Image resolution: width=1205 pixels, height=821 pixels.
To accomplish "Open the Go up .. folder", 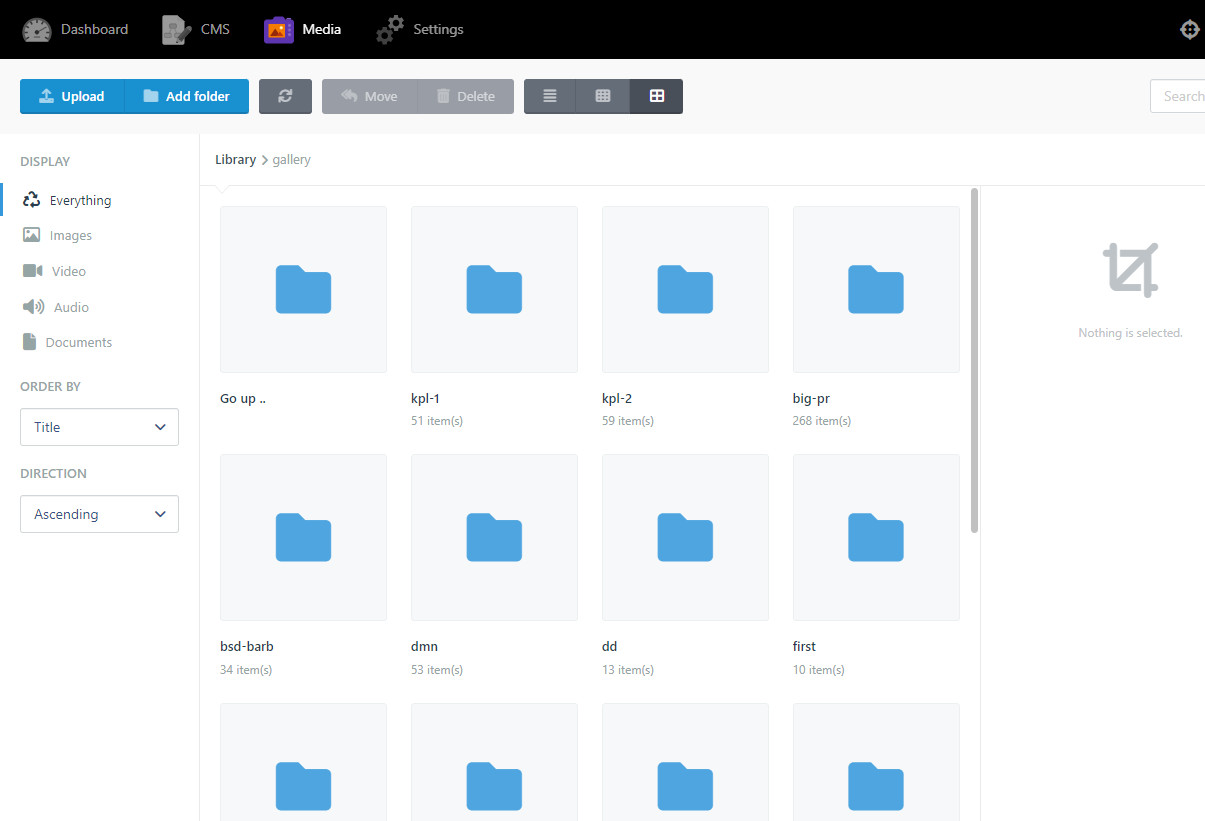I will (x=303, y=289).
